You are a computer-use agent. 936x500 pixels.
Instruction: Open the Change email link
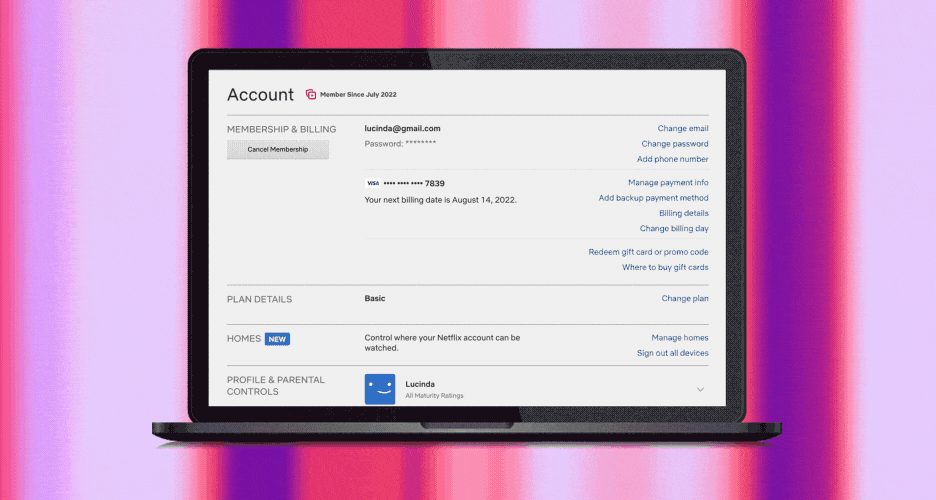[683, 129]
